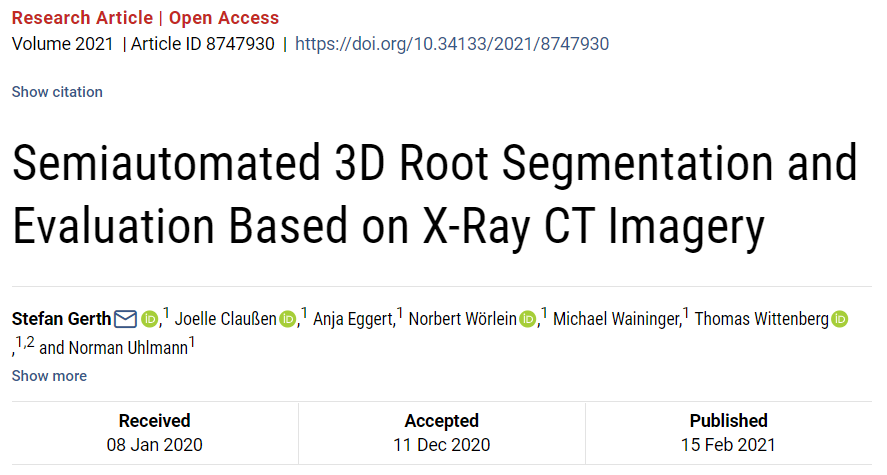Click the Anja Eggert author name

(x=353, y=319)
